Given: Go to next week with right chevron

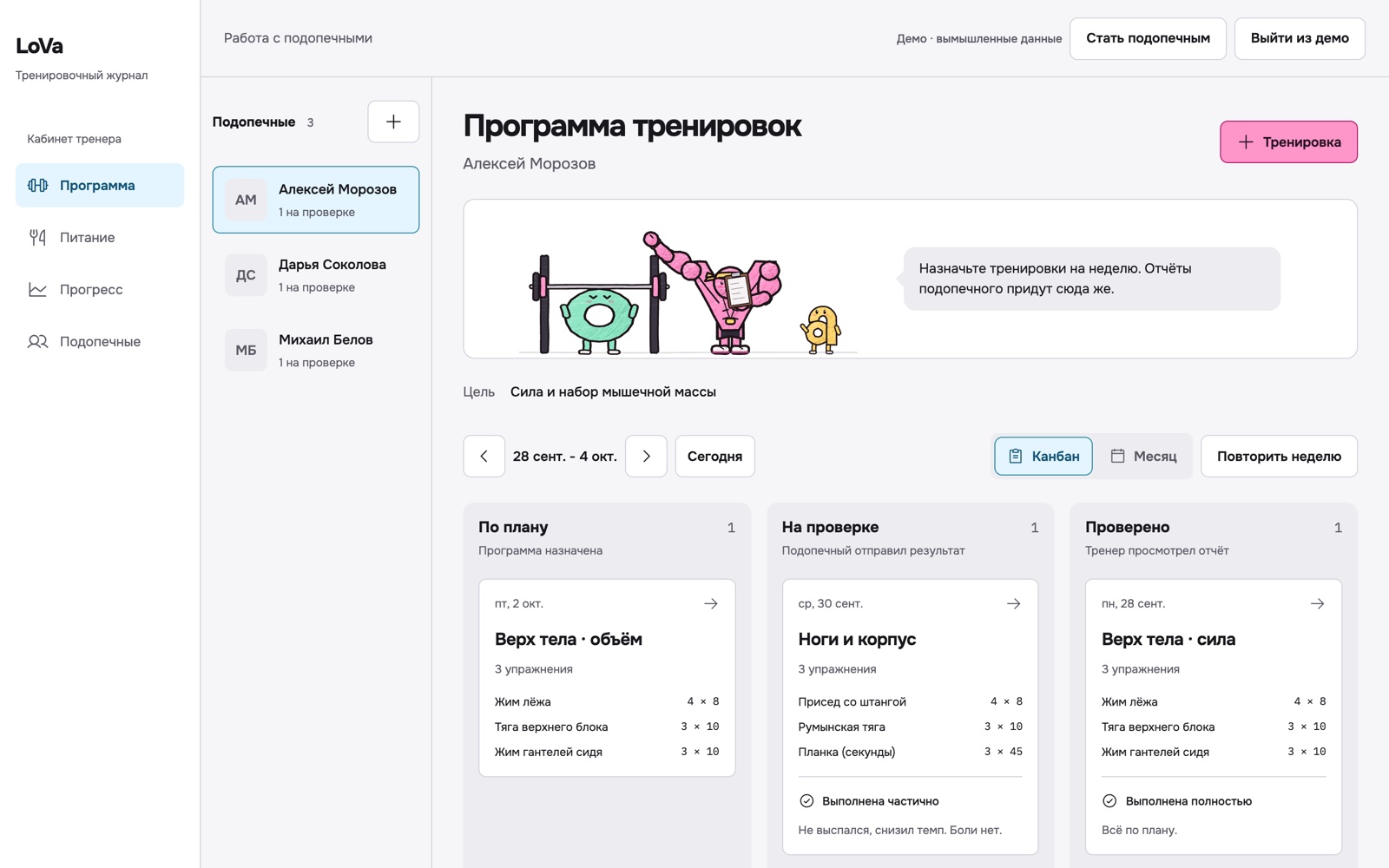Looking at the screenshot, I should [646, 456].
